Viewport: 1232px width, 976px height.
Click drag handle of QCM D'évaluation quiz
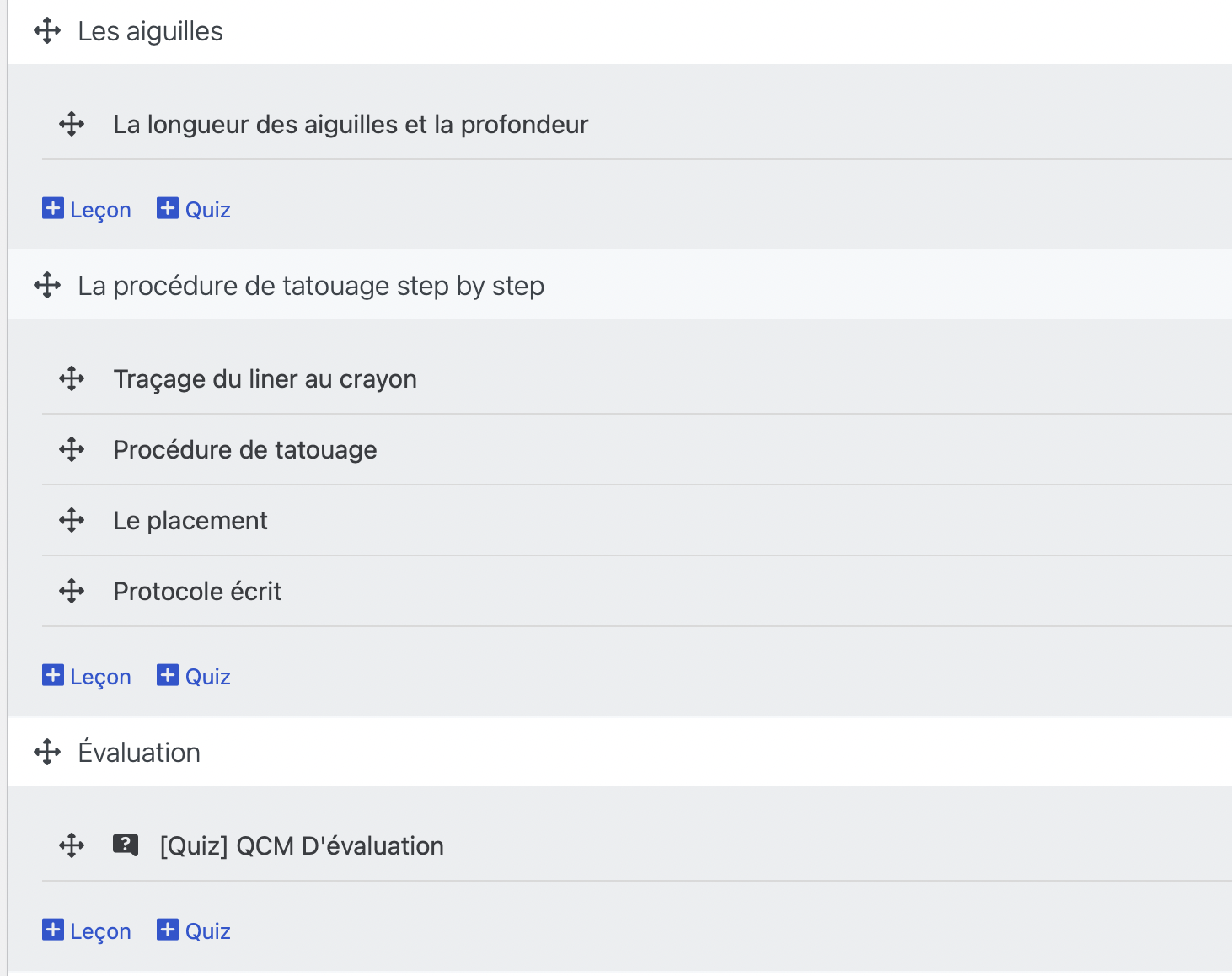tap(72, 845)
